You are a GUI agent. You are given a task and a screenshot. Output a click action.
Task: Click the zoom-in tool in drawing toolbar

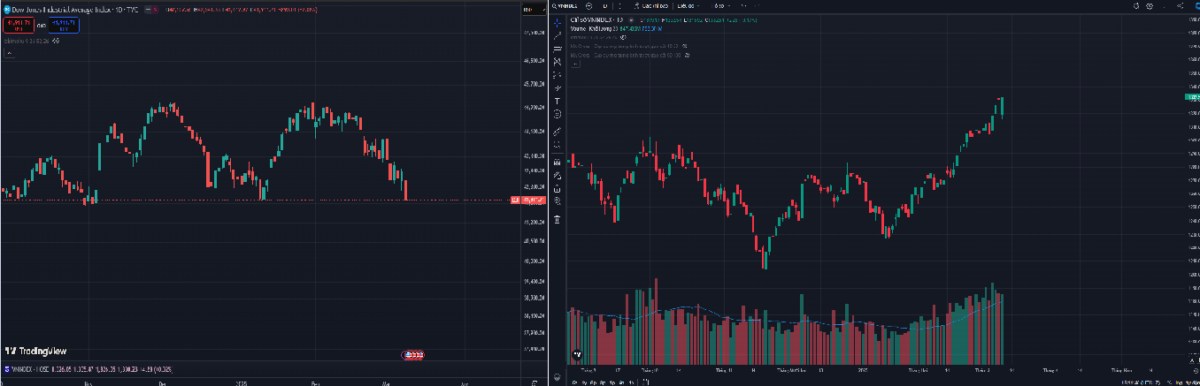click(557, 144)
